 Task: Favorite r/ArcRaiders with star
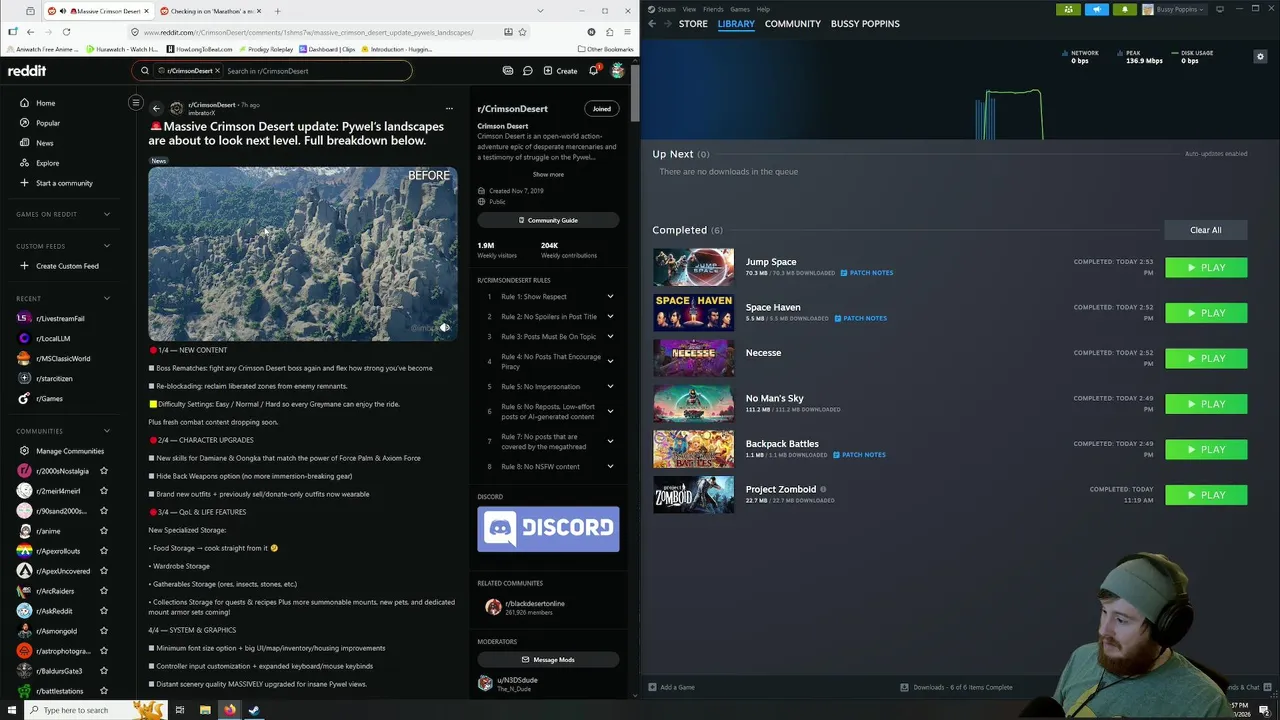104,591
